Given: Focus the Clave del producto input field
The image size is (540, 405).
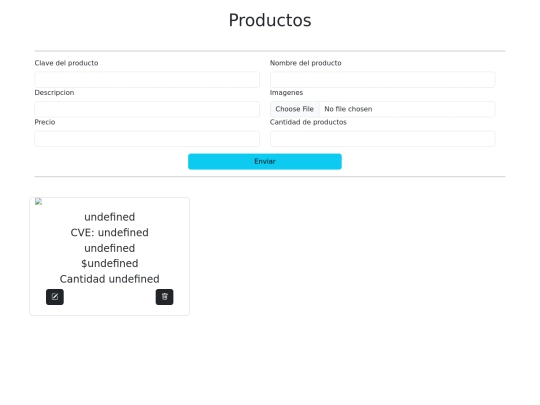Looking at the screenshot, I should (147, 80).
